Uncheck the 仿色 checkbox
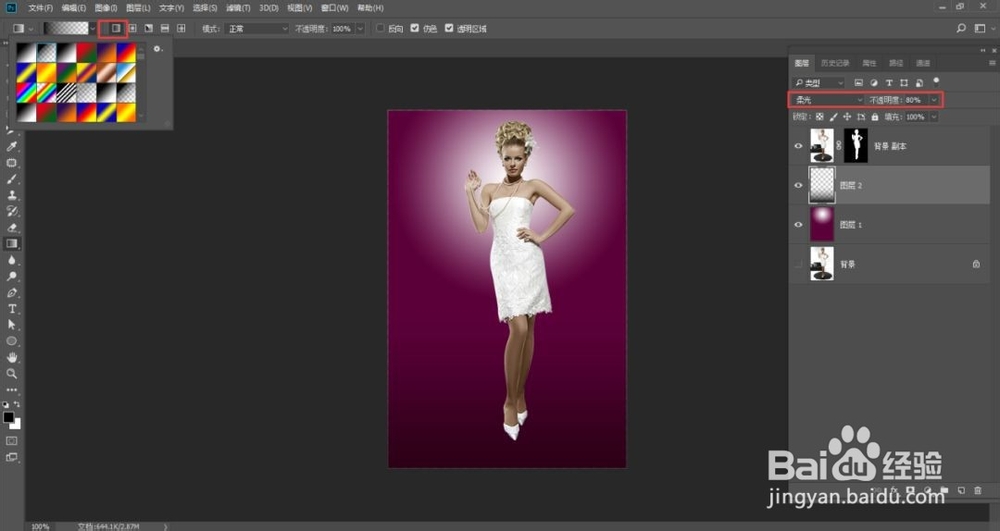The image size is (1000, 531). coord(415,28)
